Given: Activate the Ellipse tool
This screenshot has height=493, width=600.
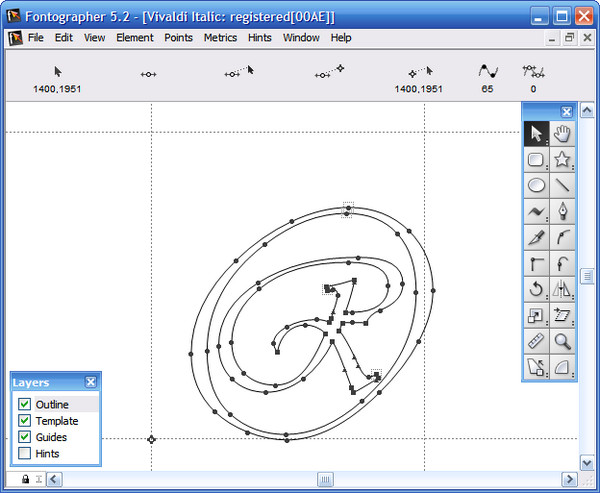Looking at the screenshot, I should [x=536, y=185].
